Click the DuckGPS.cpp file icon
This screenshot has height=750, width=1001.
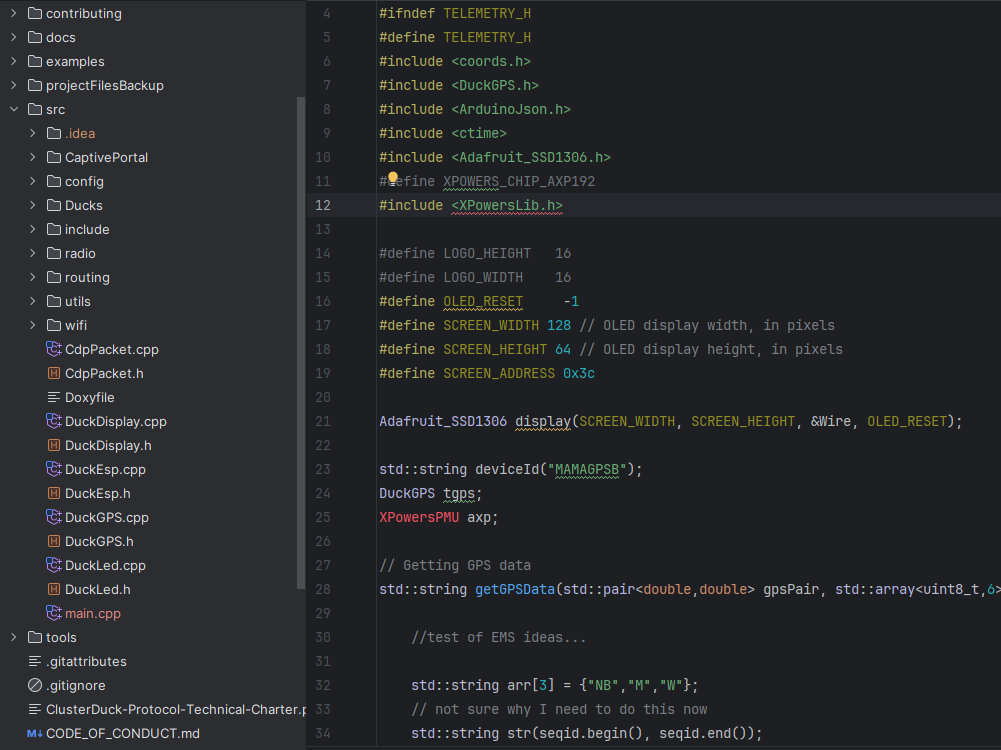[54, 517]
